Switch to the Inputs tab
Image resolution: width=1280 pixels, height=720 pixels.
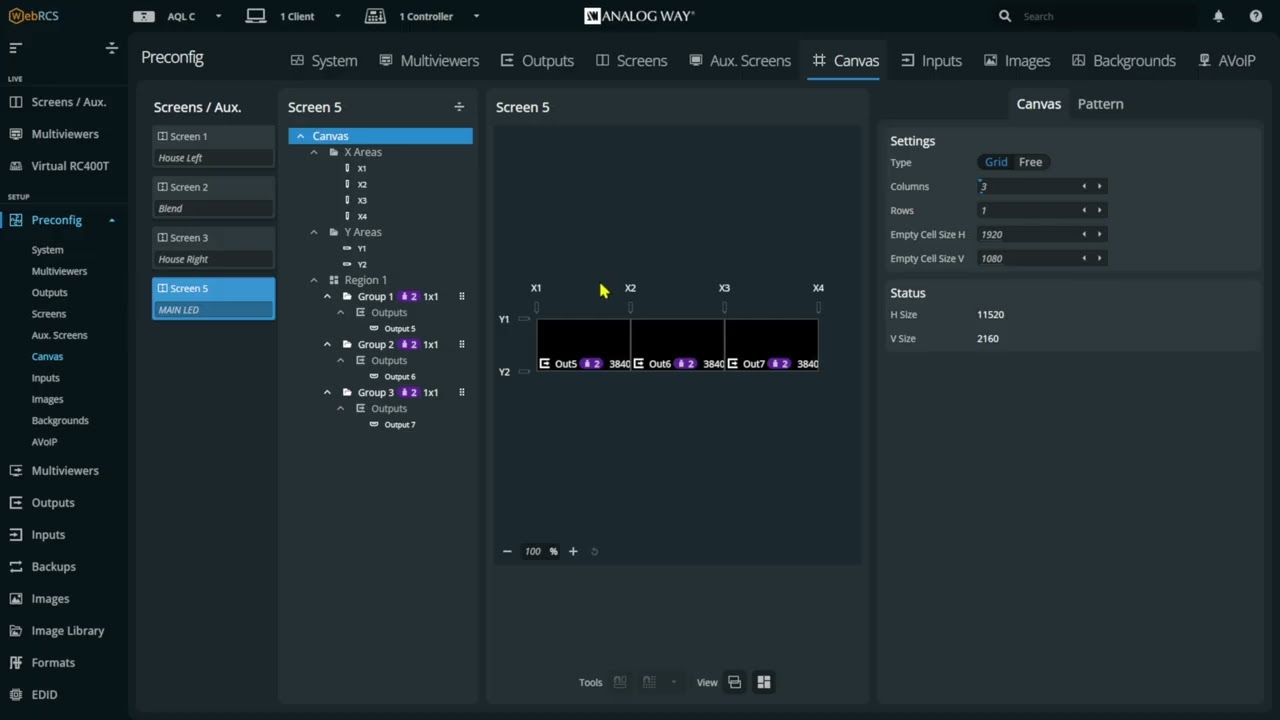(x=931, y=61)
